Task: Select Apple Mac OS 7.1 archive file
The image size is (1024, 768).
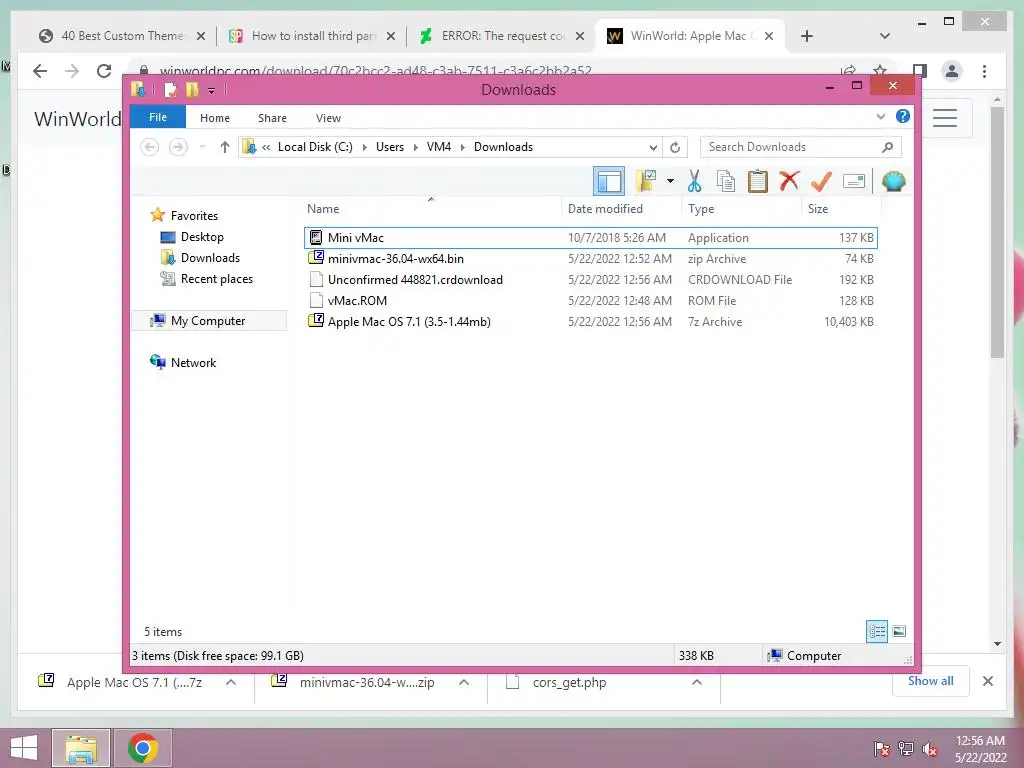Action: (x=590, y=321)
